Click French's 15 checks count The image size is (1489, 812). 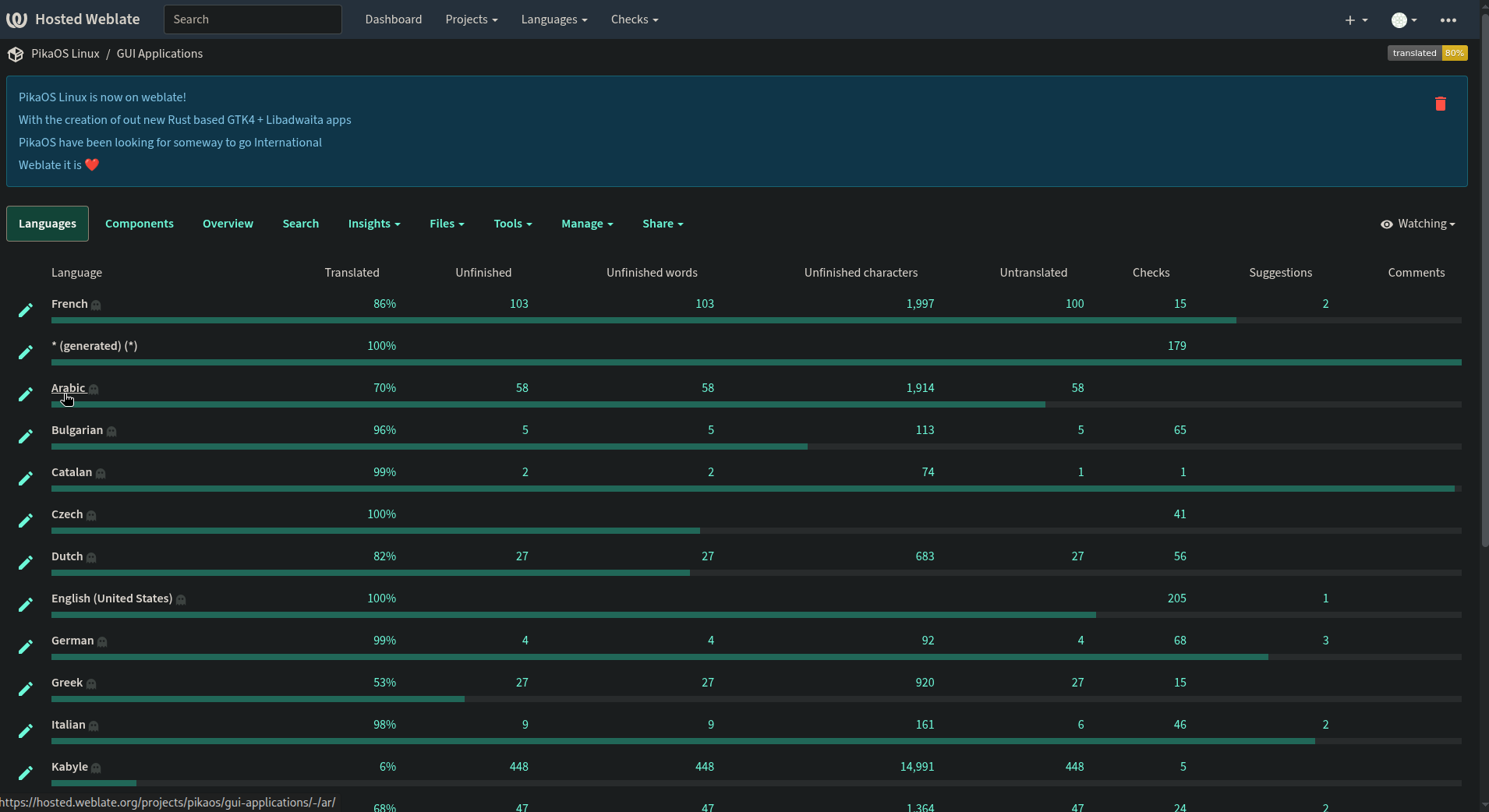(1180, 304)
